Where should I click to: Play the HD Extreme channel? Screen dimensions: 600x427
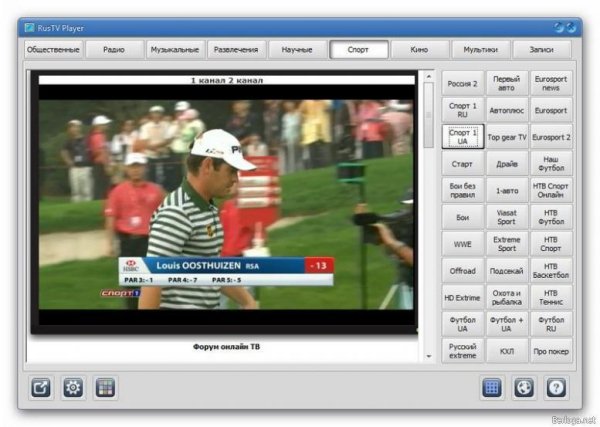(463, 298)
